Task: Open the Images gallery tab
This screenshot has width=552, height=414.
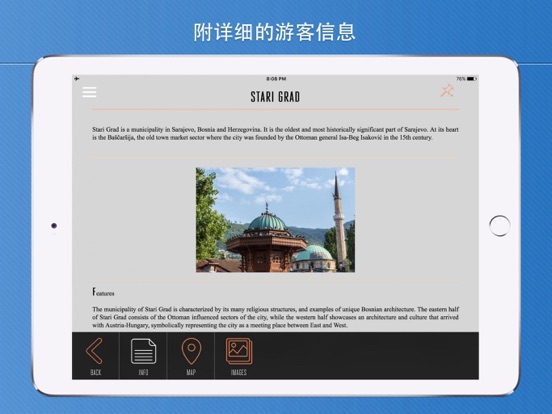Action: (x=239, y=356)
